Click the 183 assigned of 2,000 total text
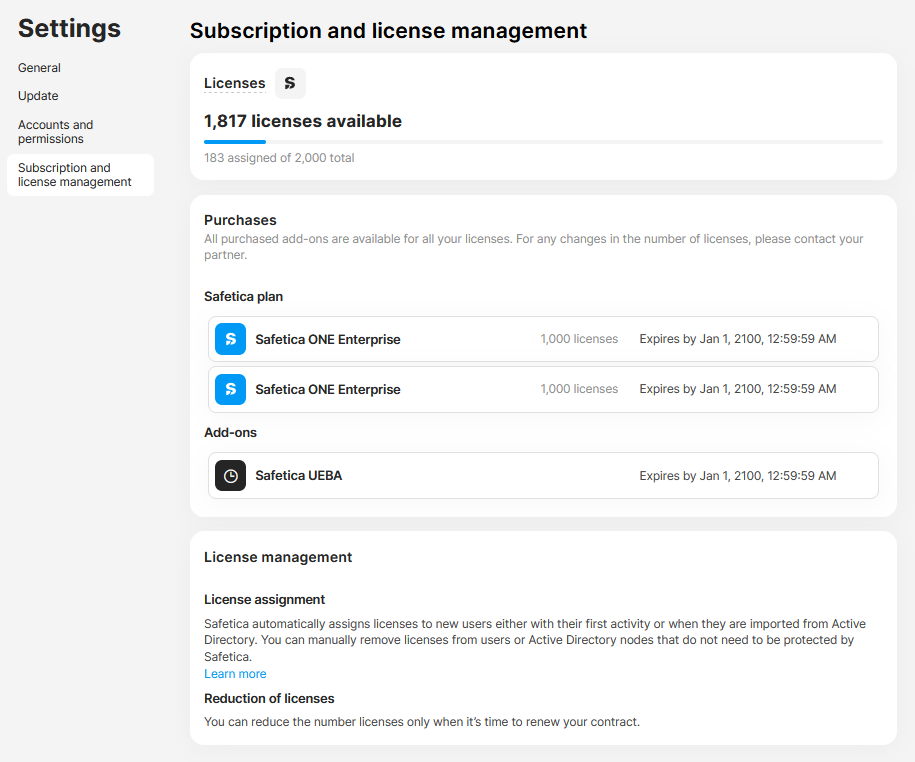This screenshot has height=762, width=915. click(x=279, y=158)
